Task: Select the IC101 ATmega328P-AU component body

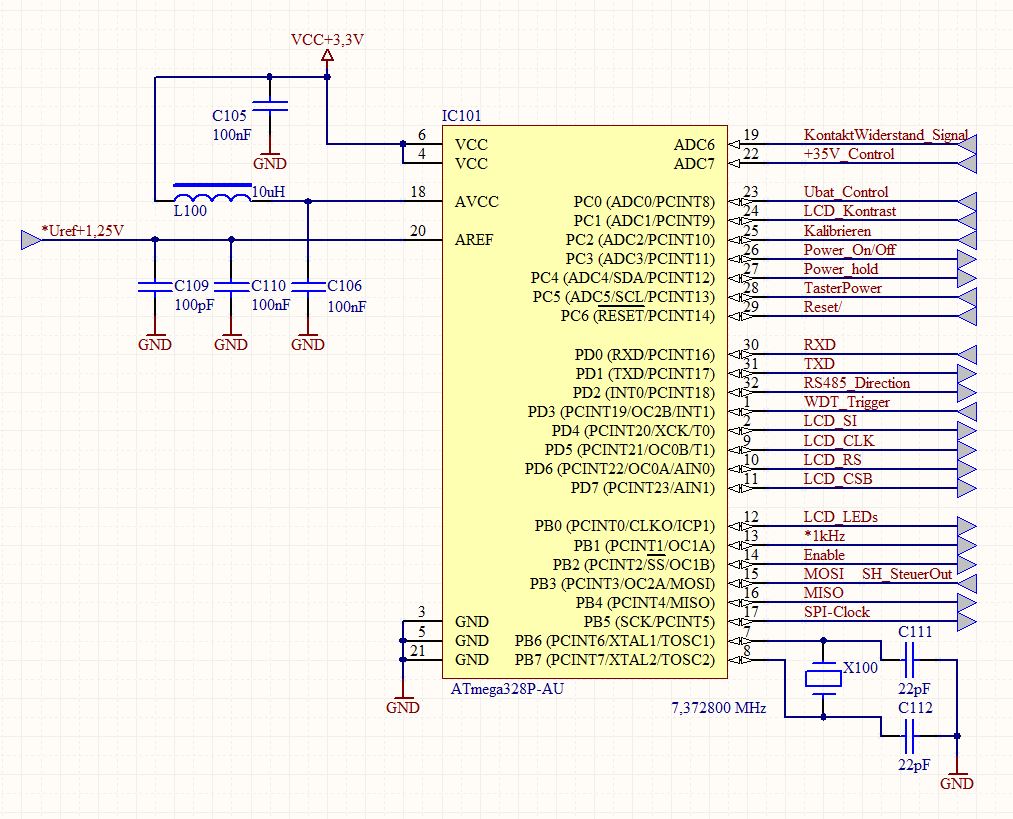Action: pyautogui.click(x=585, y=402)
